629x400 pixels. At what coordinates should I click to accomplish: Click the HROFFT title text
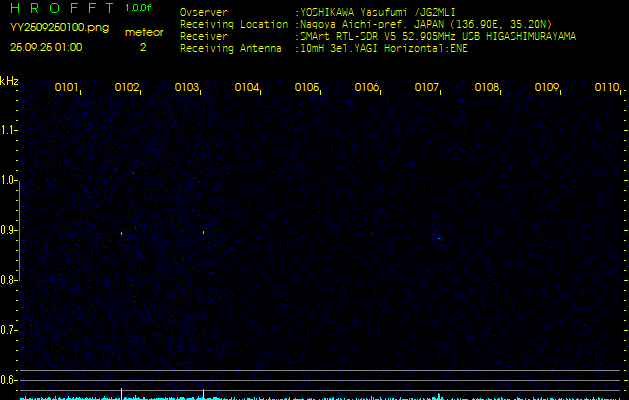[62, 8]
